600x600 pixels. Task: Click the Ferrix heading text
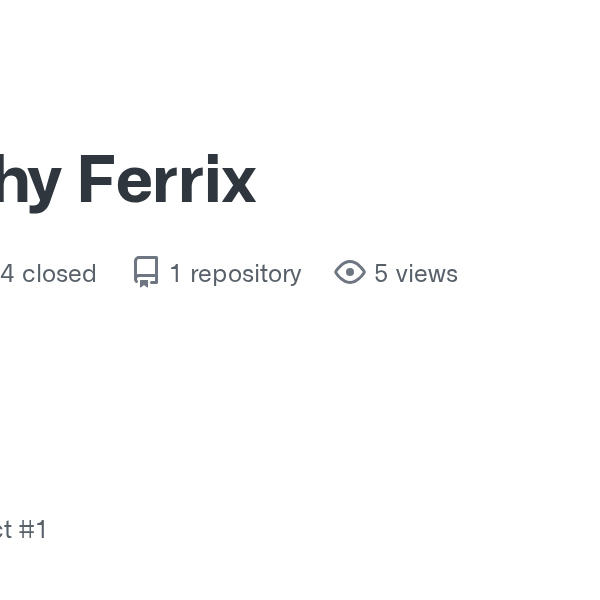click(x=167, y=178)
